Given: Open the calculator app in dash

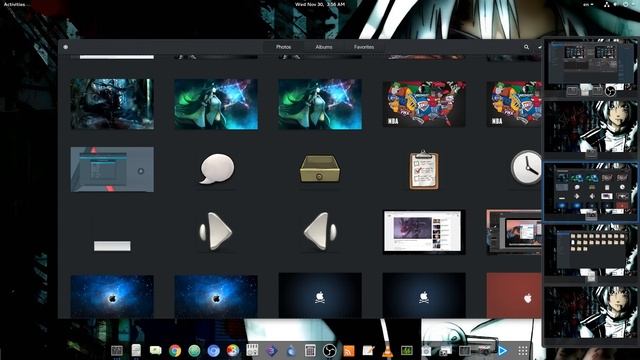Looking at the screenshot, I should (310, 351).
